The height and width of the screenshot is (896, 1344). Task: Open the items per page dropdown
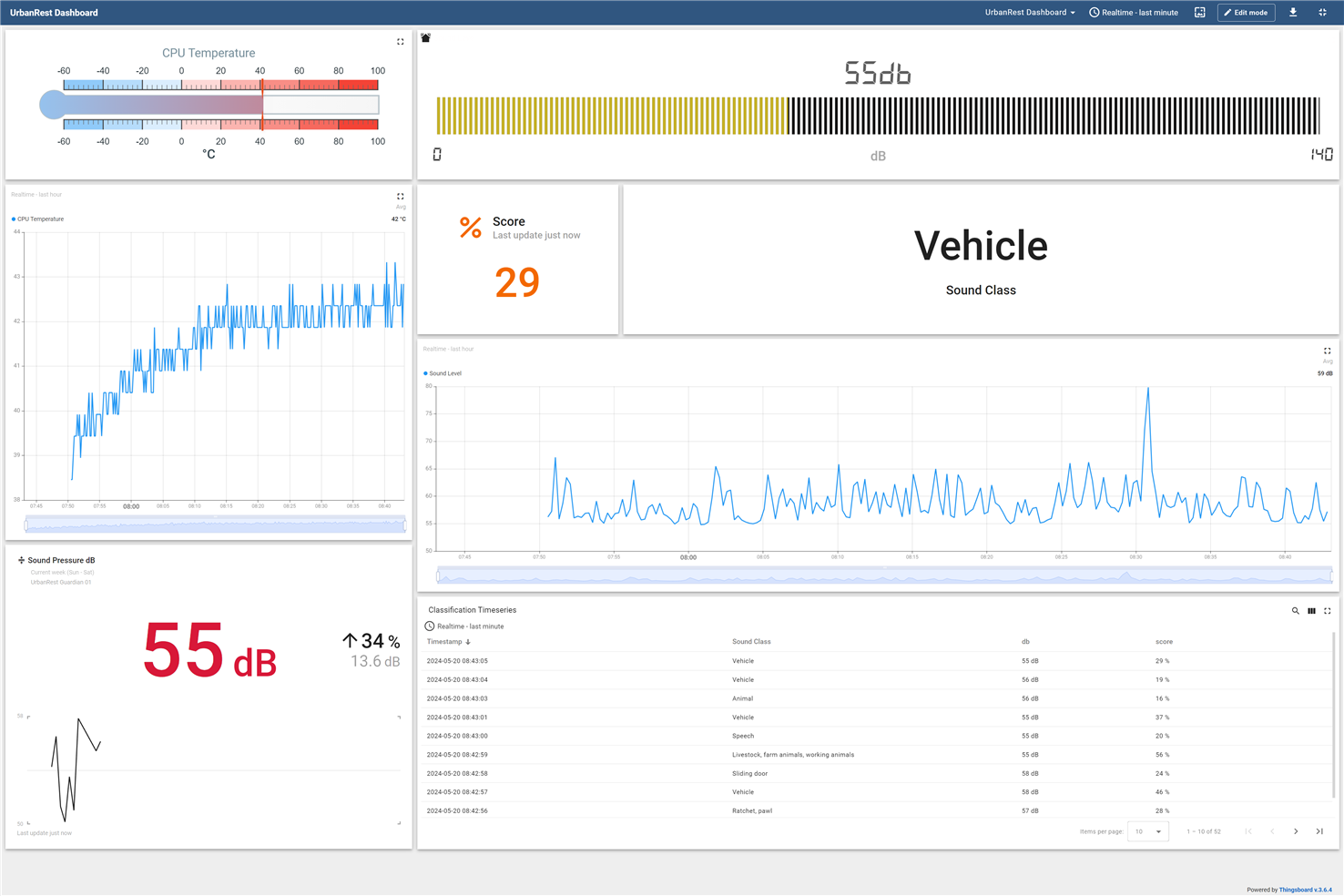pos(1148,831)
